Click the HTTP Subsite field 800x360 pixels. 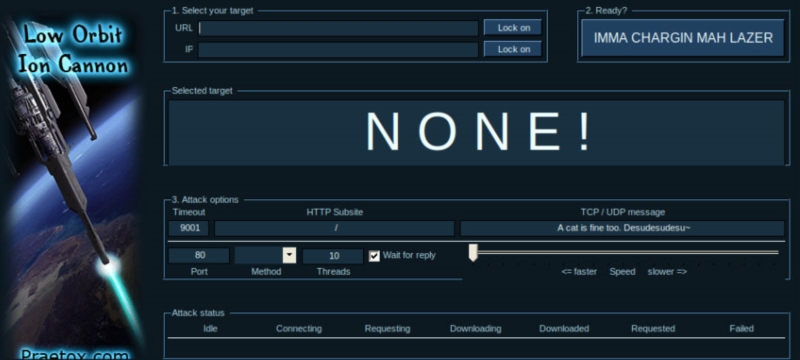pos(334,228)
